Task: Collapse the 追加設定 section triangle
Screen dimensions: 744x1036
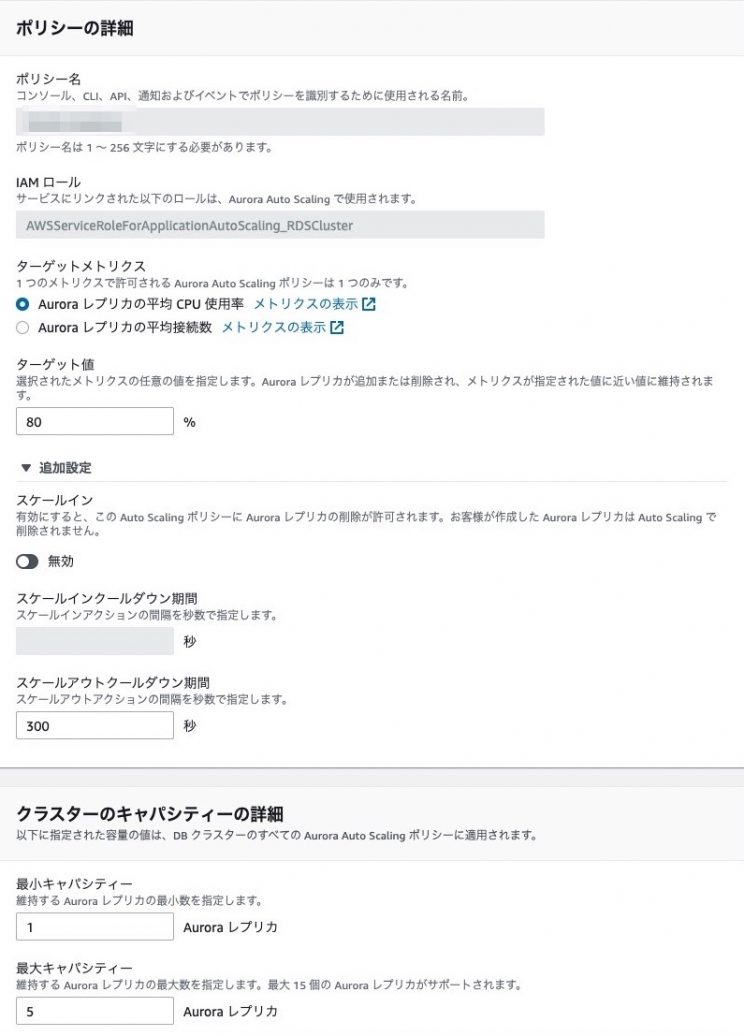Action: (x=25, y=468)
